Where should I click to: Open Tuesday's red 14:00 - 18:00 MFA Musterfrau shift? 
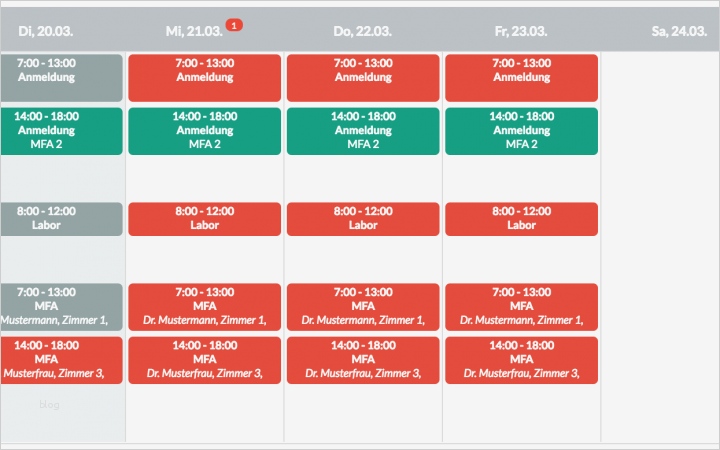(x=61, y=360)
